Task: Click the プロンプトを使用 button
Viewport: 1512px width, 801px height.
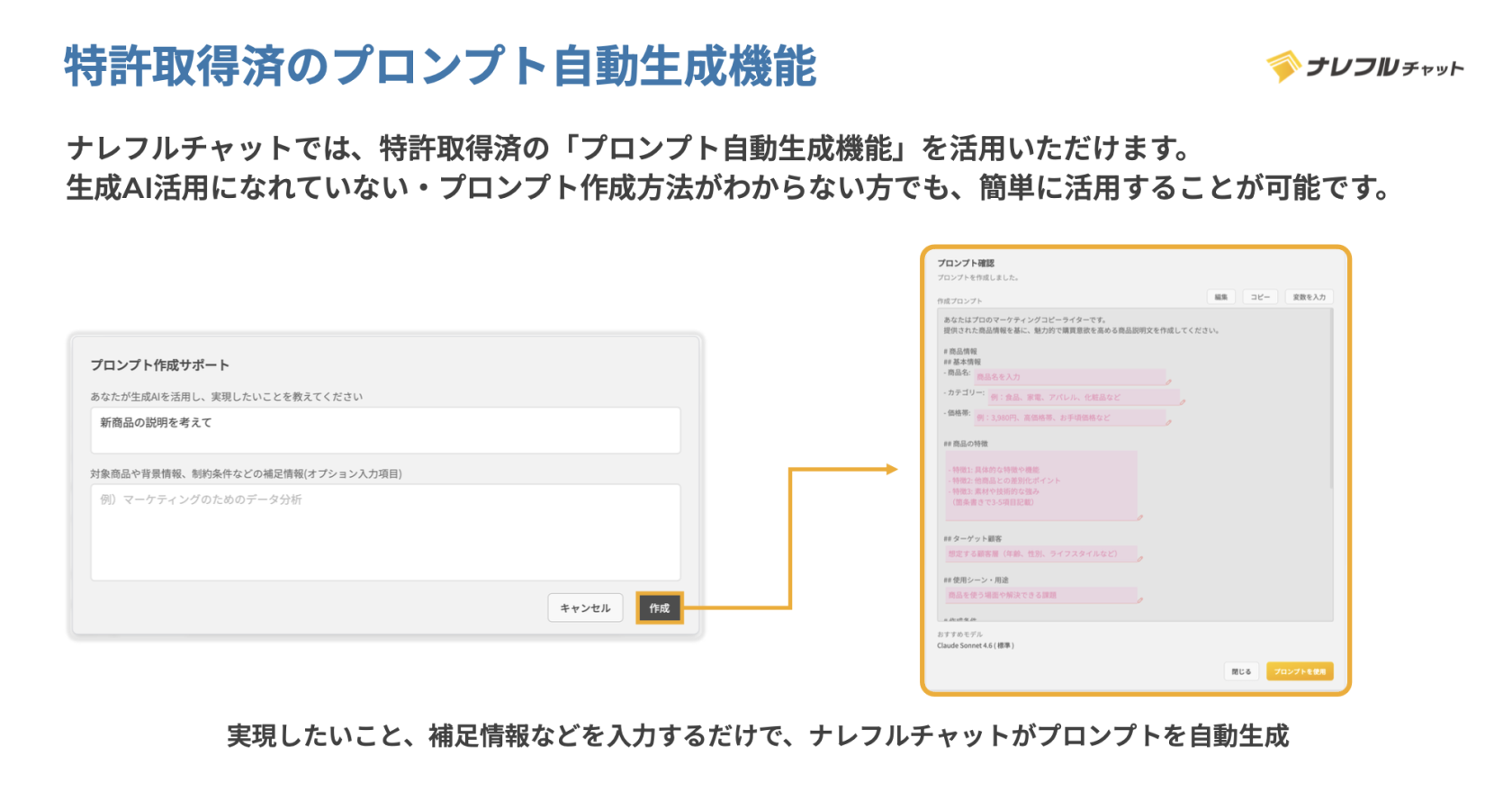Action: pos(1300,671)
